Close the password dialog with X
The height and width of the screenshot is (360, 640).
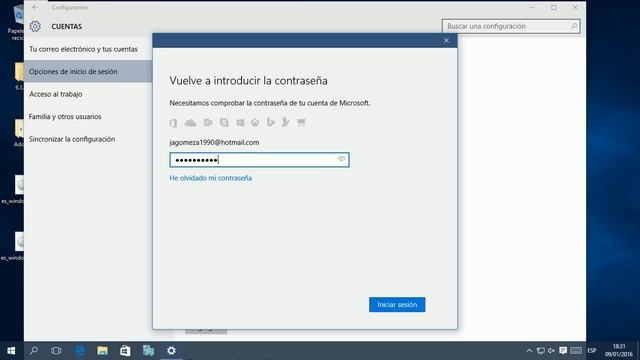[x=446, y=40]
